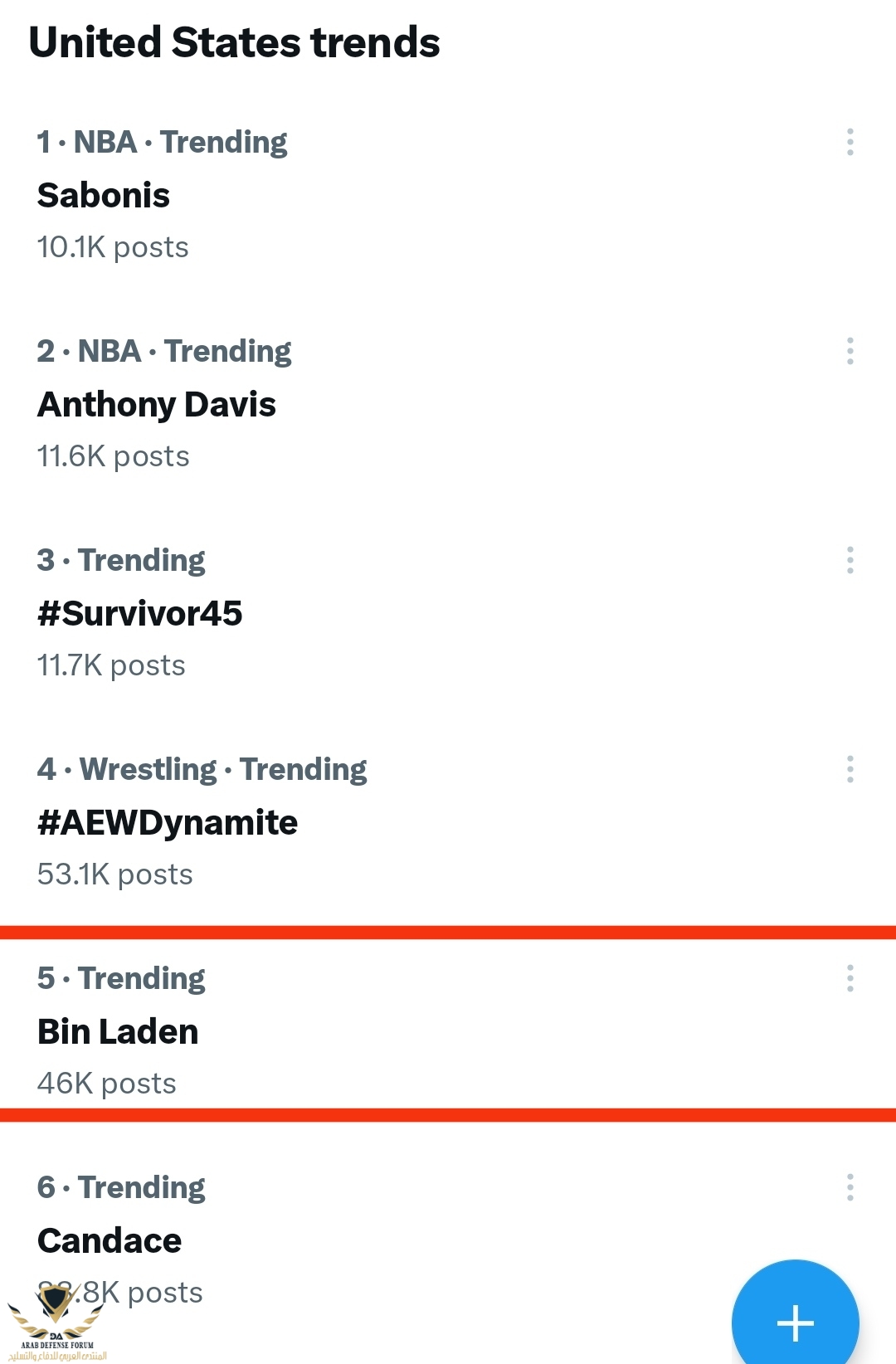Tap the 46K posts count
This screenshot has width=896, height=1364.
click(106, 1084)
